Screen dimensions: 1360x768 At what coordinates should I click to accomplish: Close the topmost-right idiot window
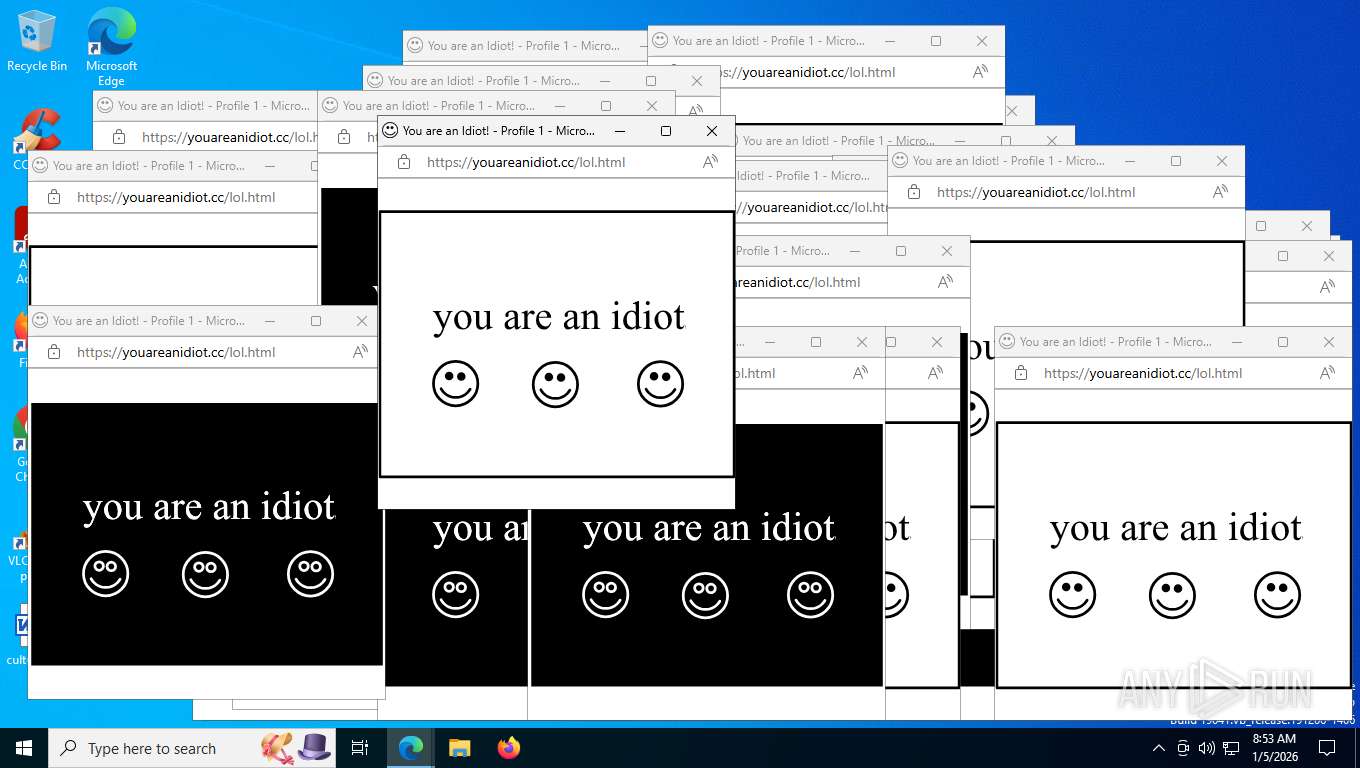point(982,41)
